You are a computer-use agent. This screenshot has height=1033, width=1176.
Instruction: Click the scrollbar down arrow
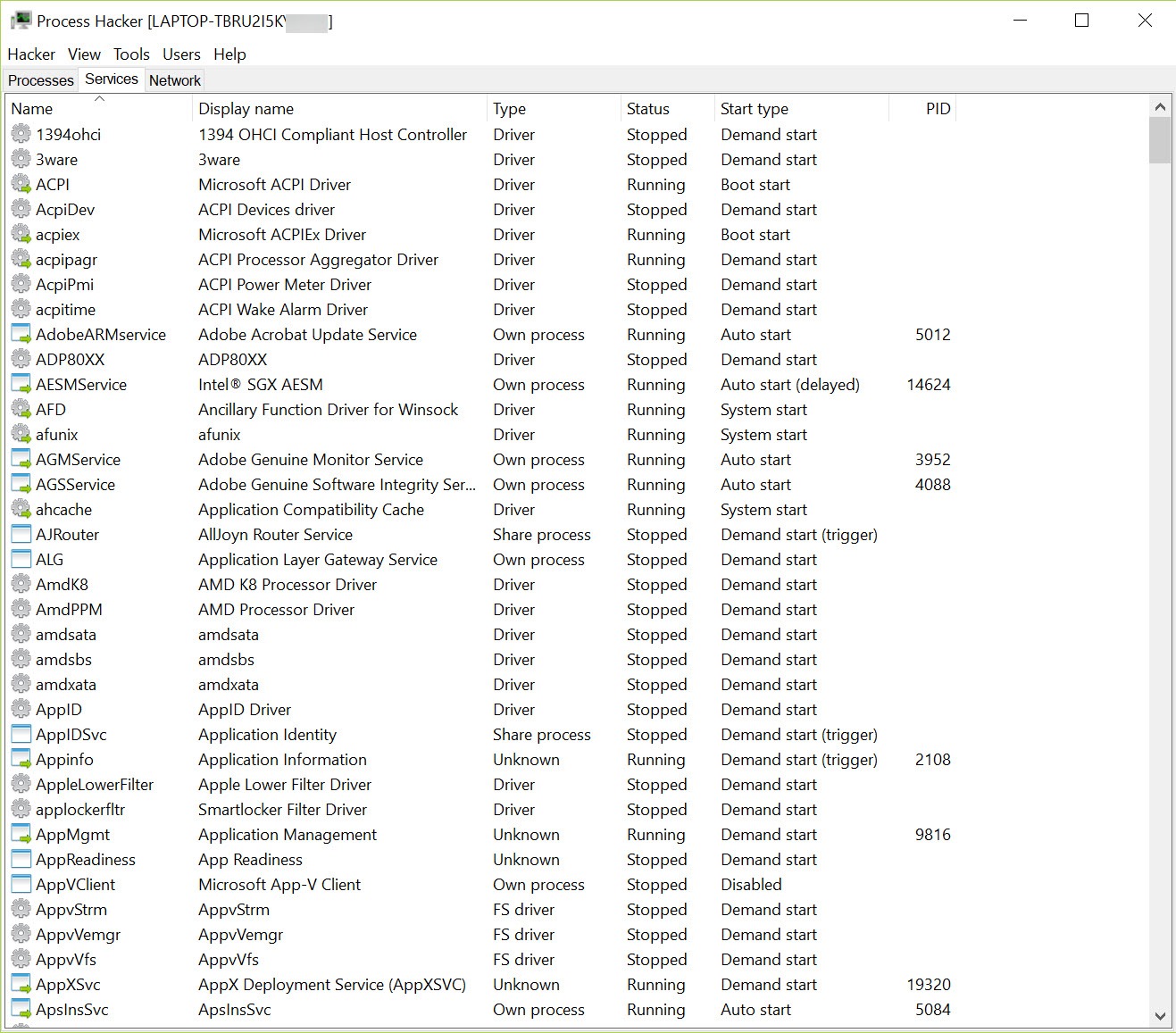[1160, 1016]
